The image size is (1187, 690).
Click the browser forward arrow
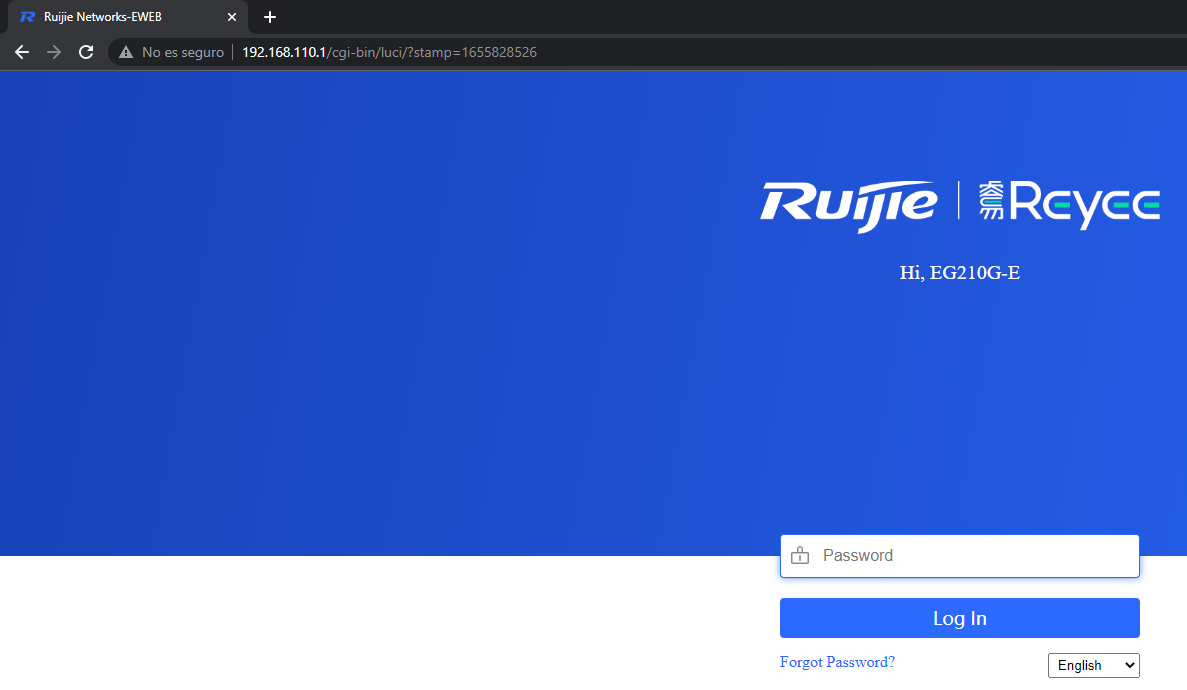(54, 52)
